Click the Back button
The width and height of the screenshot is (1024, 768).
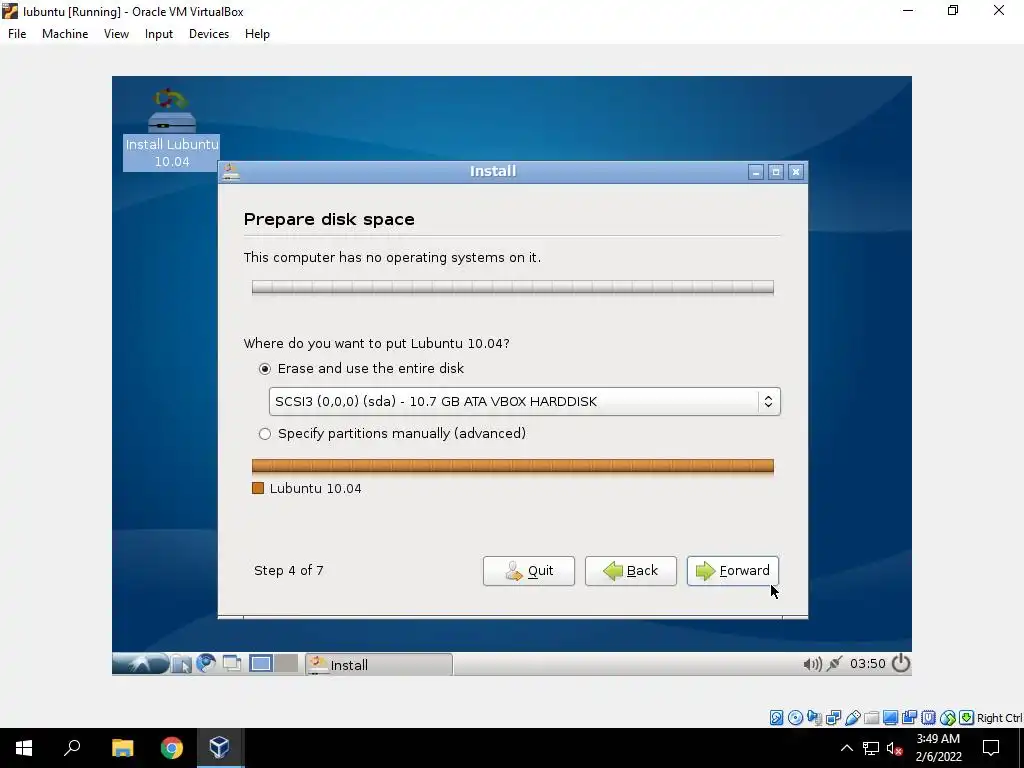[x=631, y=571]
